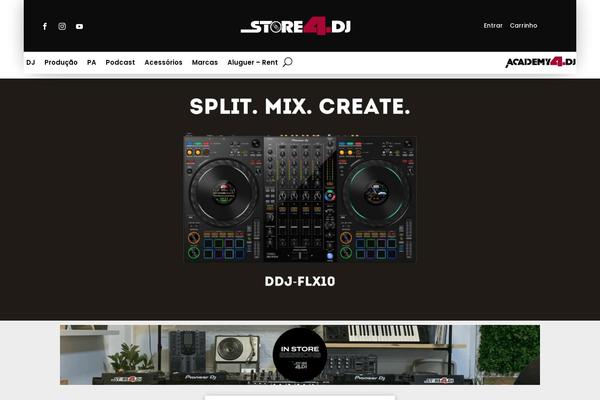Image resolution: width=600 pixels, height=400 pixels.
Task: Open the Academy4DJ logo link
Action: [540, 62]
